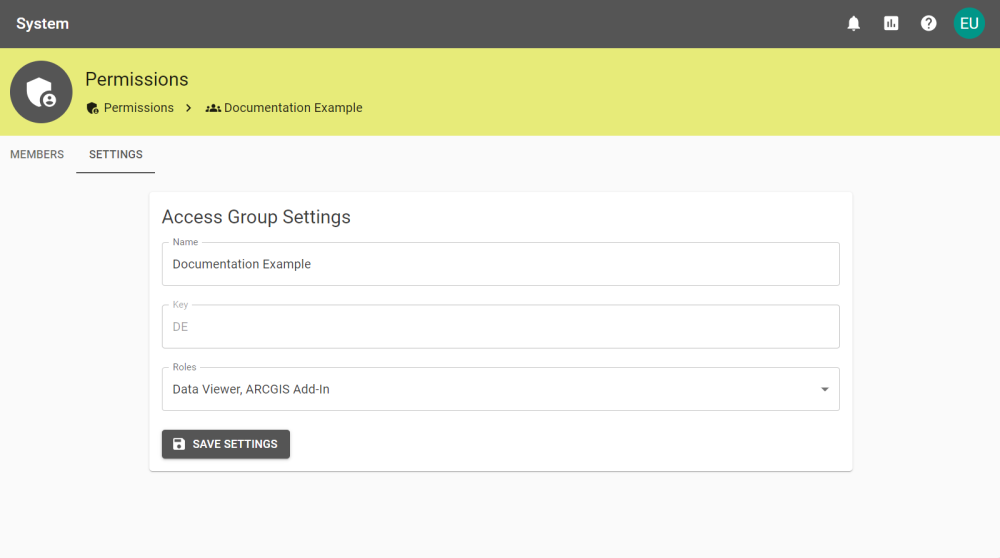Click the group people icon in breadcrumb
Image resolution: width=1000 pixels, height=558 pixels.
click(213, 108)
